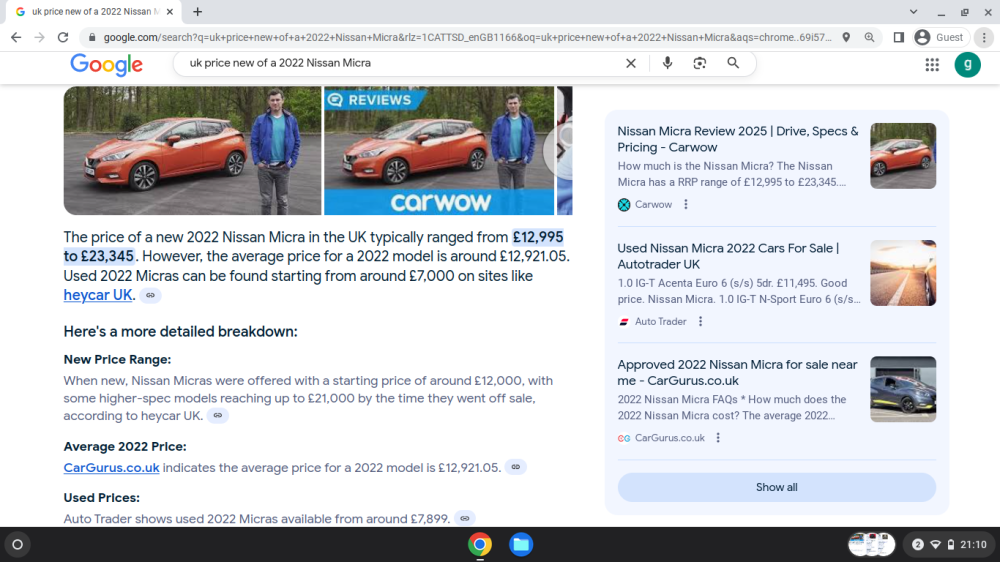Open more options for Carwow source
The image size is (1000, 562).
tap(686, 205)
